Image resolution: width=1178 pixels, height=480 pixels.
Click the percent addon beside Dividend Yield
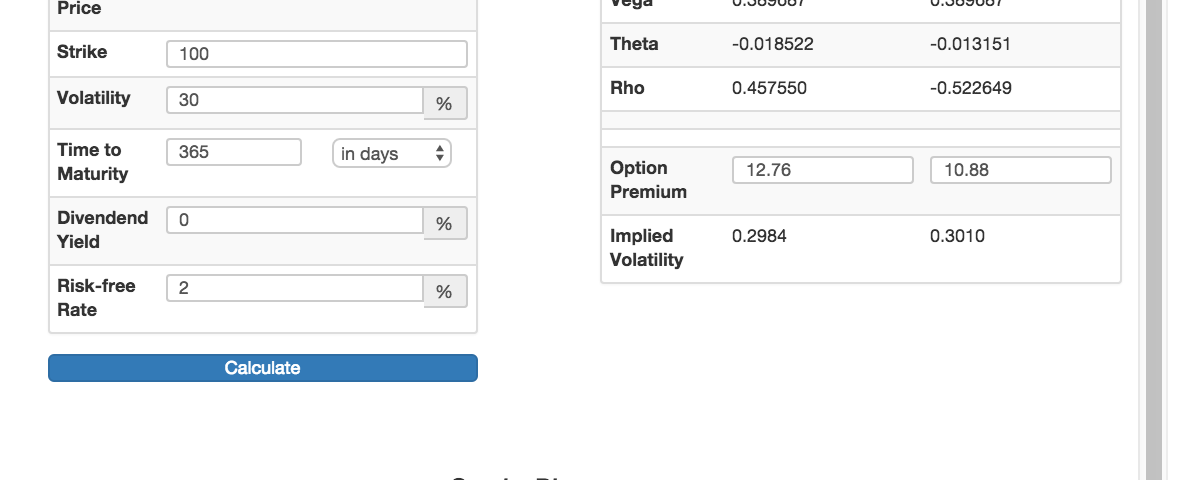click(x=445, y=224)
